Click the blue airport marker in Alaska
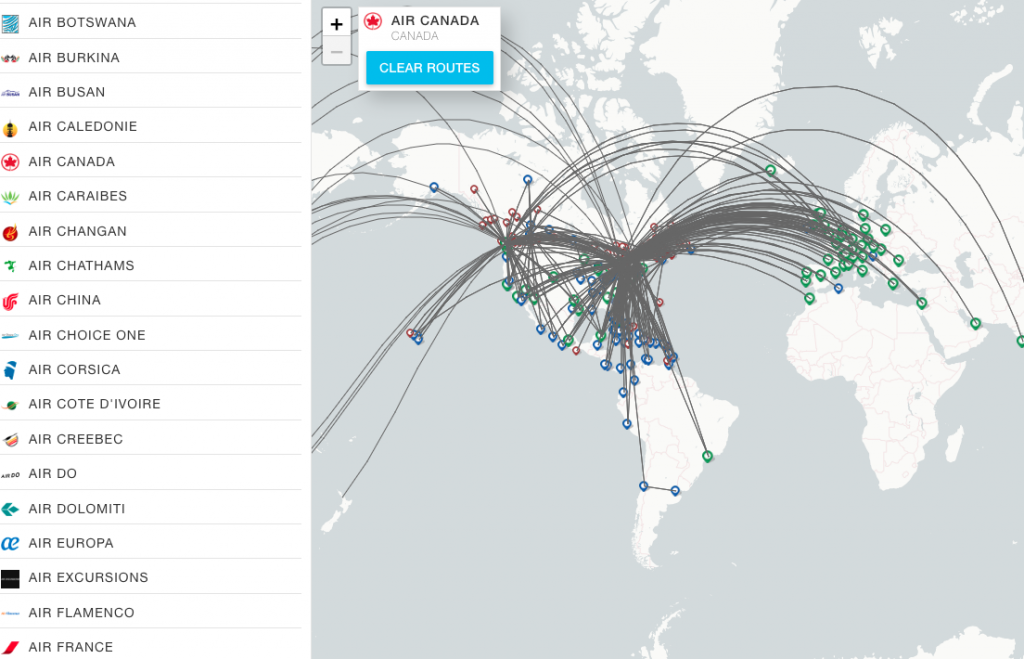 pos(434,187)
